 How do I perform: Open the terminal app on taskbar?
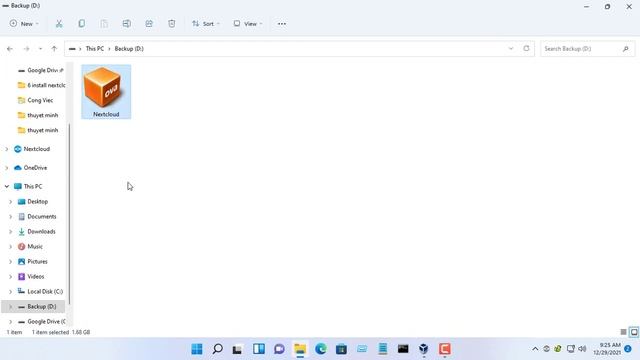tap(403, 349)
